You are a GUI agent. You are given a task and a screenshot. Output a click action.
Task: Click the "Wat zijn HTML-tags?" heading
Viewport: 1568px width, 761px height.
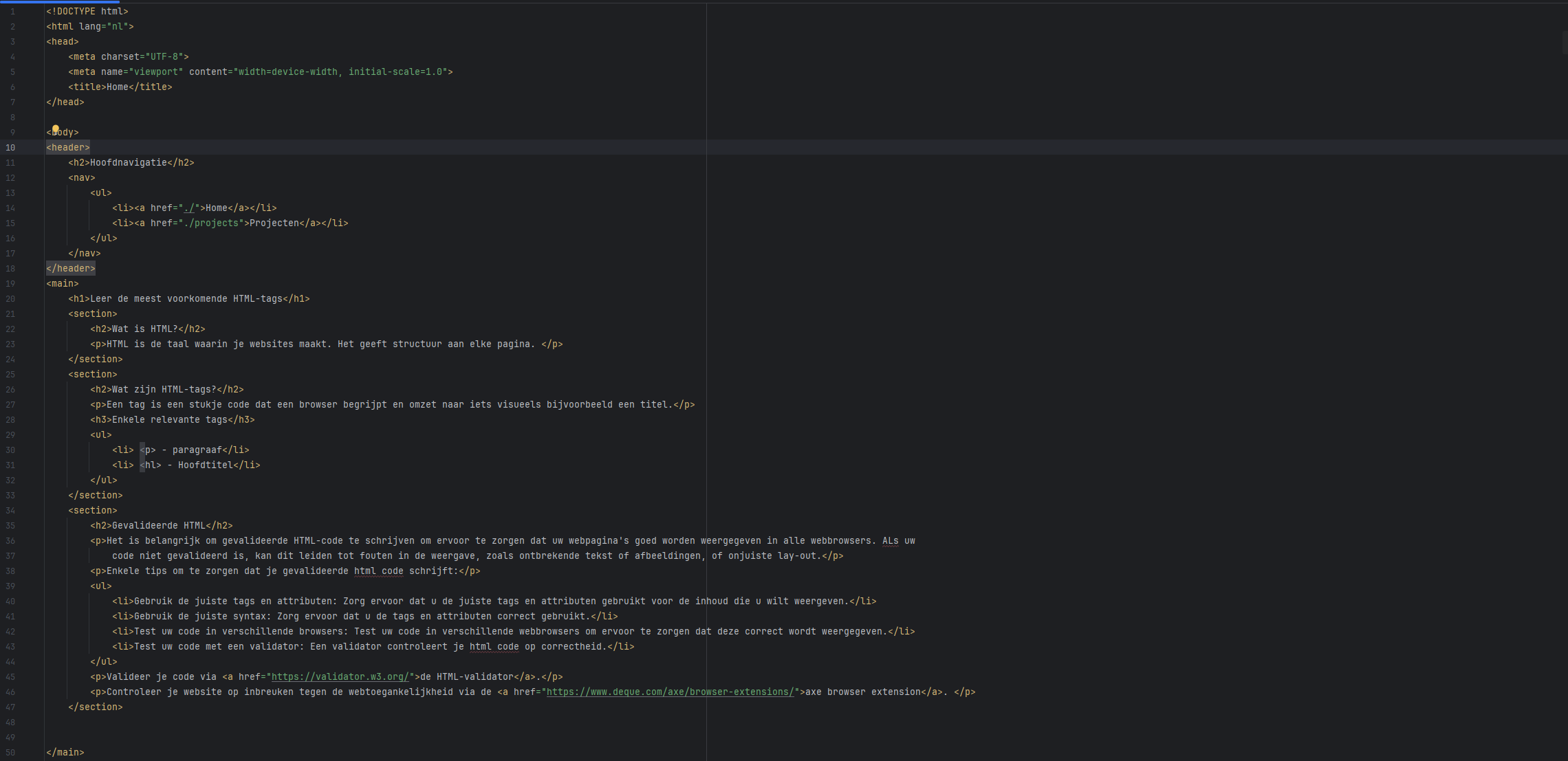pyautogui.click(x=164, y=390)
